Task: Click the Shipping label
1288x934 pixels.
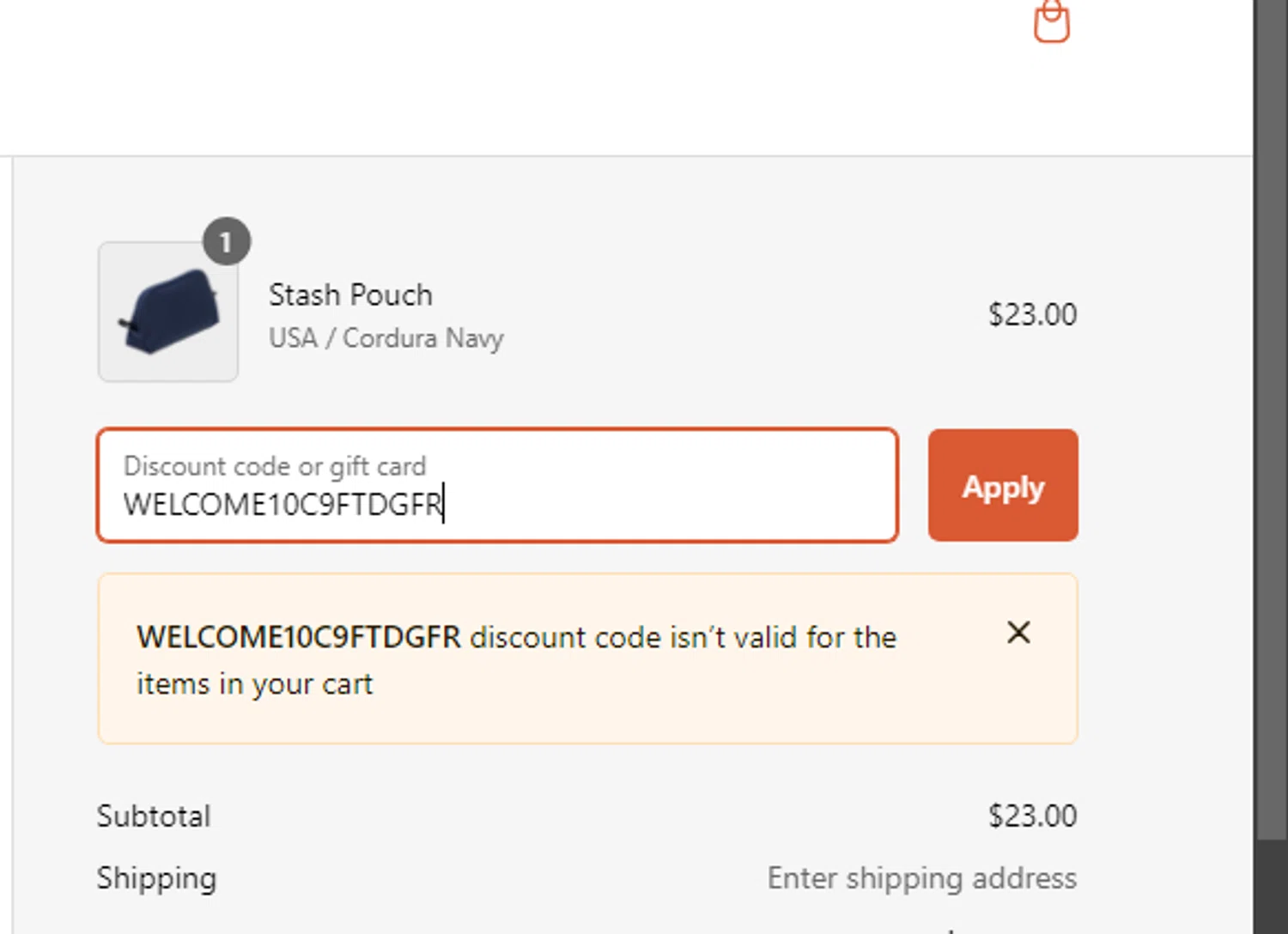Action: click(156, 878)
